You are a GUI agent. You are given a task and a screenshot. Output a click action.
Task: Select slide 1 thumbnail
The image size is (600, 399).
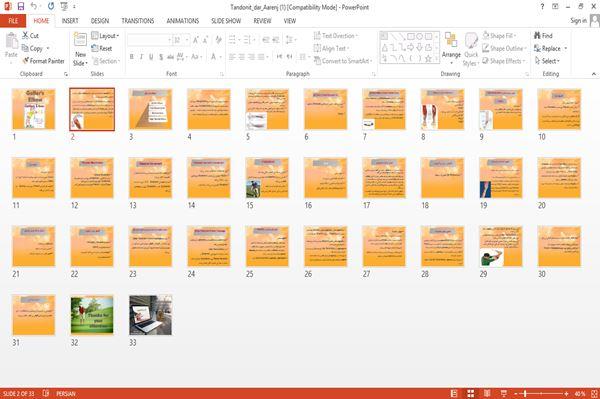(34, 109)
